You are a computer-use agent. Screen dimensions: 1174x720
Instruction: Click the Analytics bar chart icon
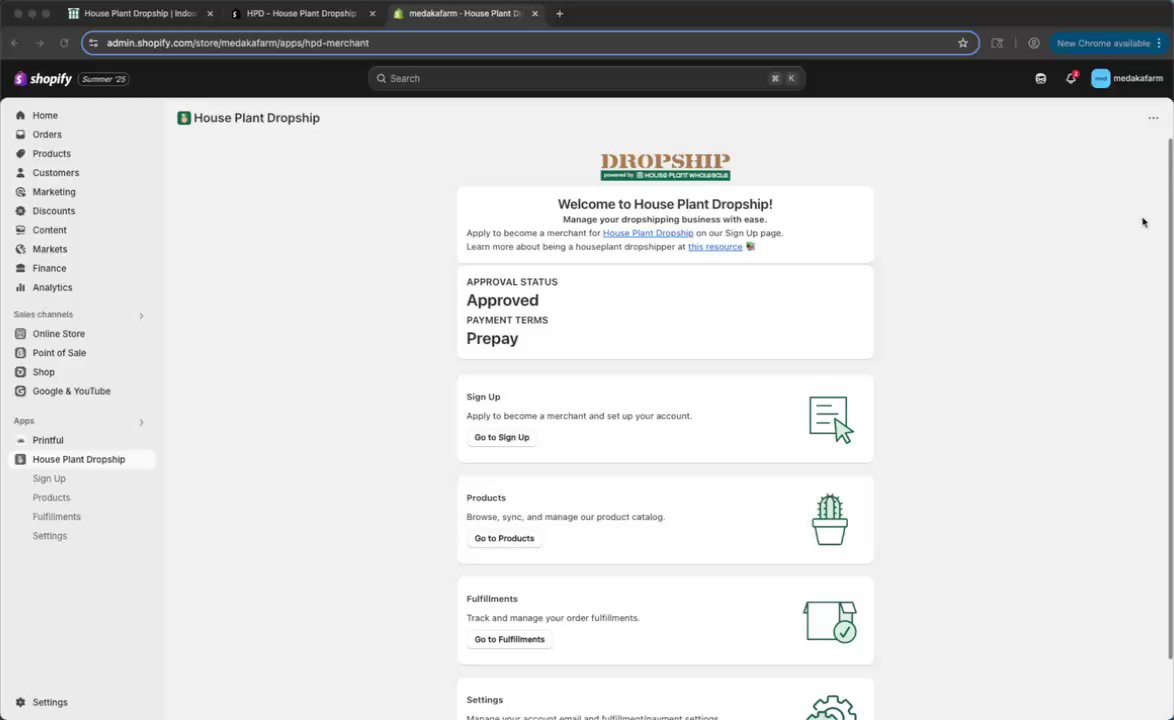tap(20, 287)
